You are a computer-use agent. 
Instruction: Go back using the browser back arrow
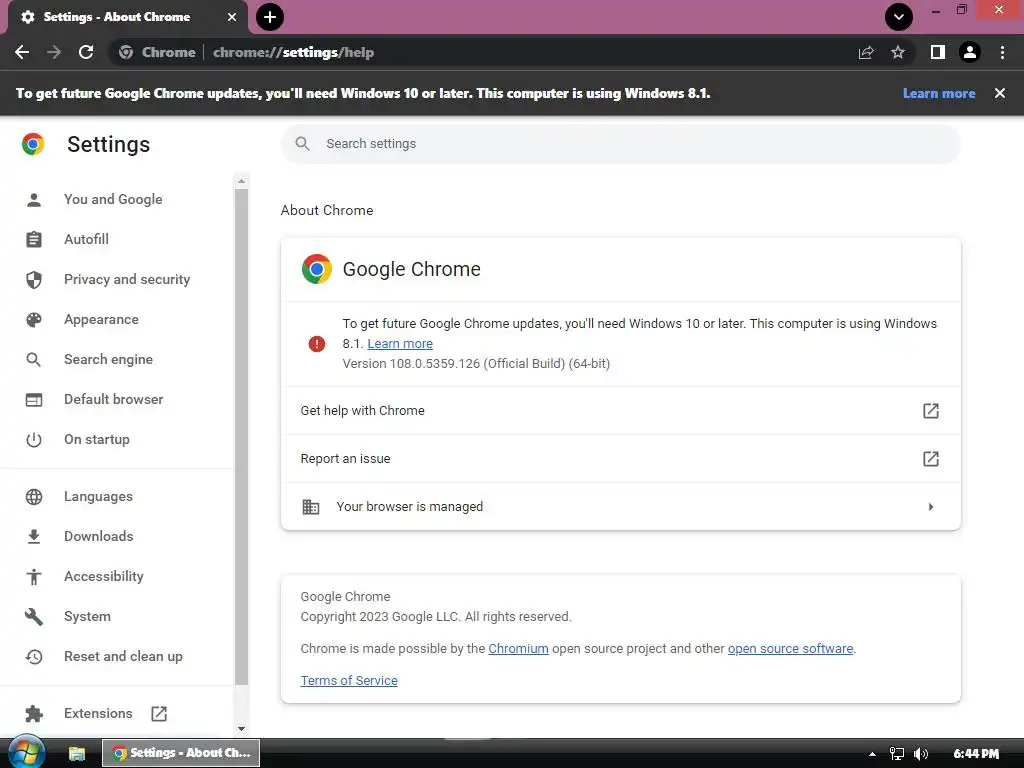pyautogui.click(x=22, y=52)
